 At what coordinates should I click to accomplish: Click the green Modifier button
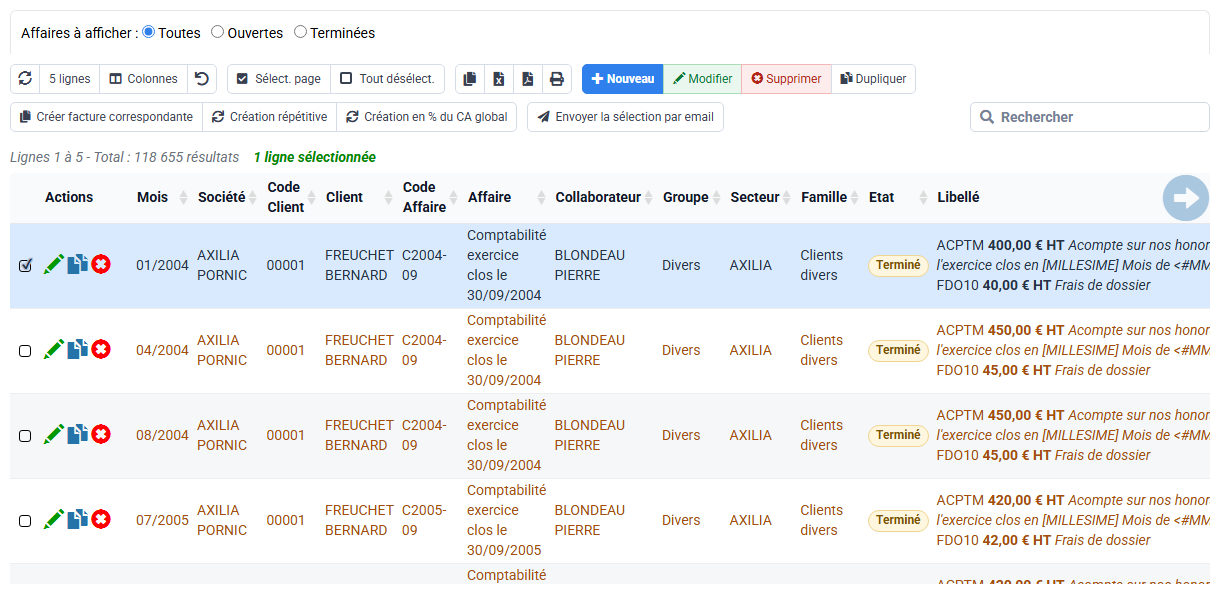tap(703, 79)
